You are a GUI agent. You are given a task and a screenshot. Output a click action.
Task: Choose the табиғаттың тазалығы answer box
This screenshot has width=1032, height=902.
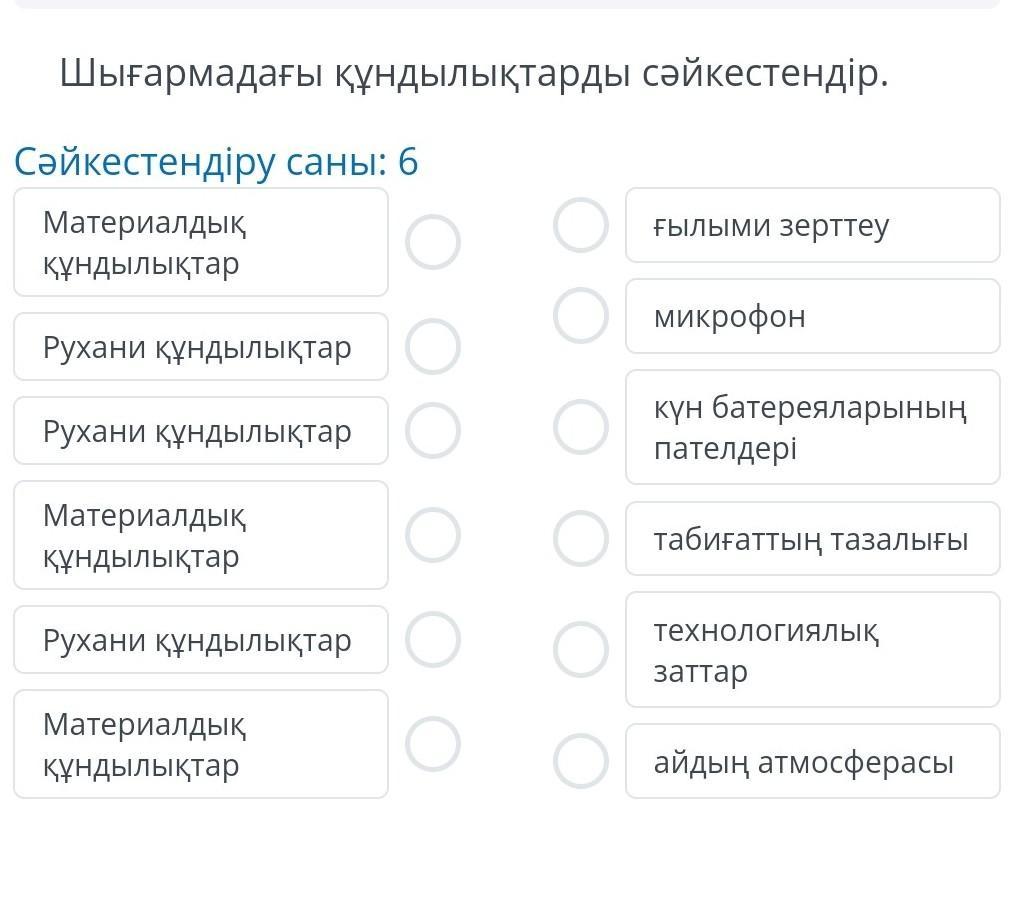click(x=812, y=539)
